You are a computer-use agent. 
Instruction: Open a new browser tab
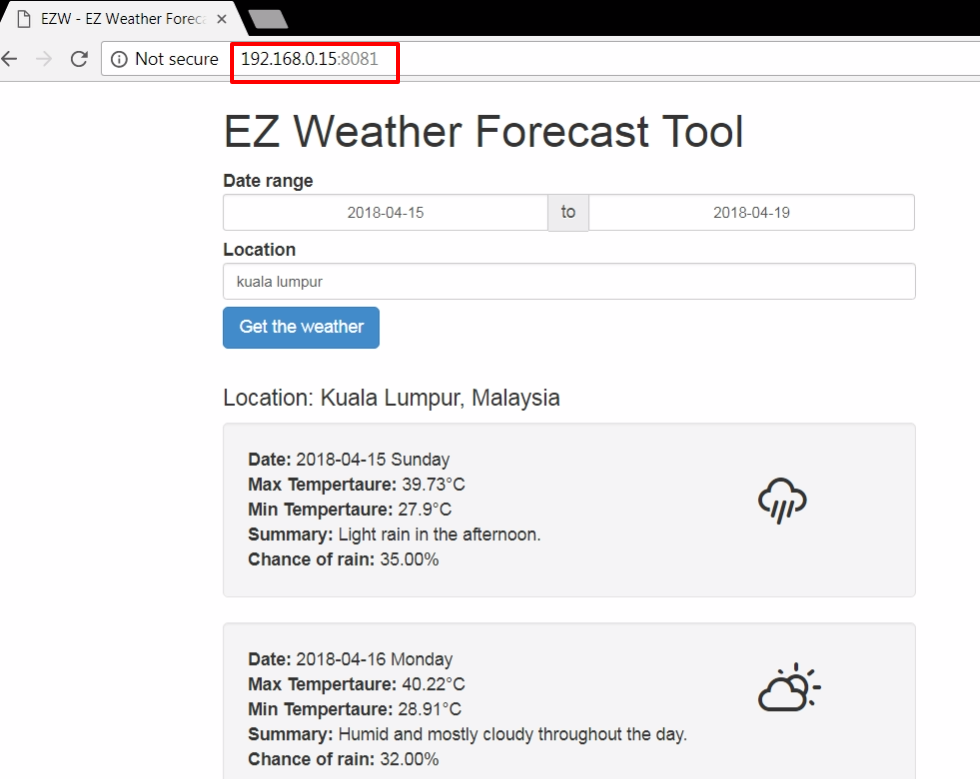pyautogui.click(x=267, y=19)
